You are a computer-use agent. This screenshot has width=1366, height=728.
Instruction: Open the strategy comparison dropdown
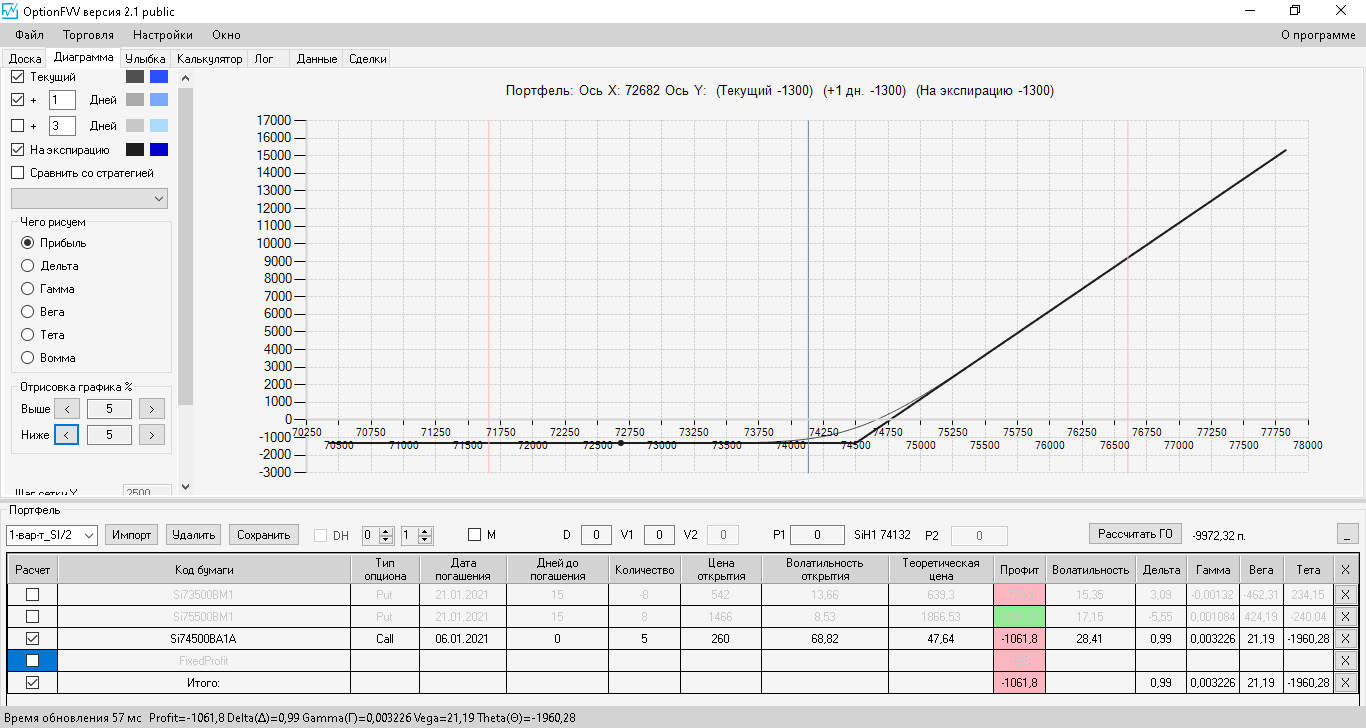89,199
